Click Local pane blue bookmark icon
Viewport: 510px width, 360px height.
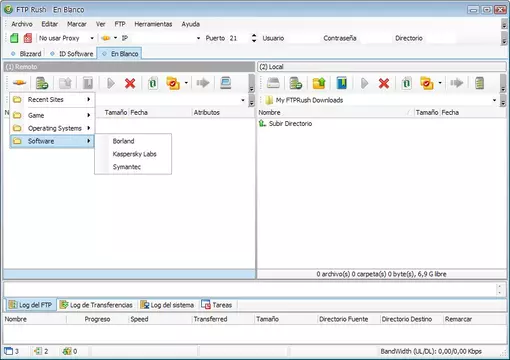tap(342, 83)
